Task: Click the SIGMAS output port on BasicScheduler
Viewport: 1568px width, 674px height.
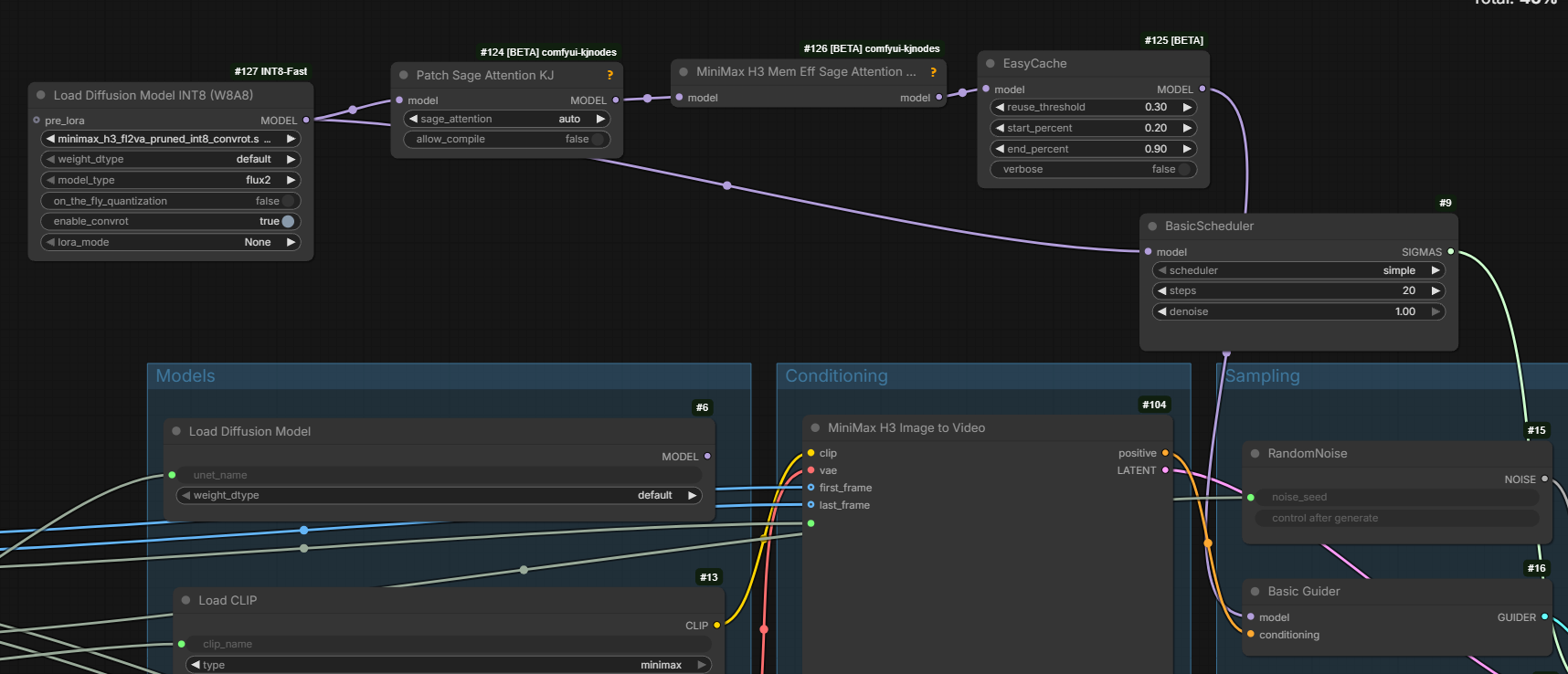Action: point(1450,252)
